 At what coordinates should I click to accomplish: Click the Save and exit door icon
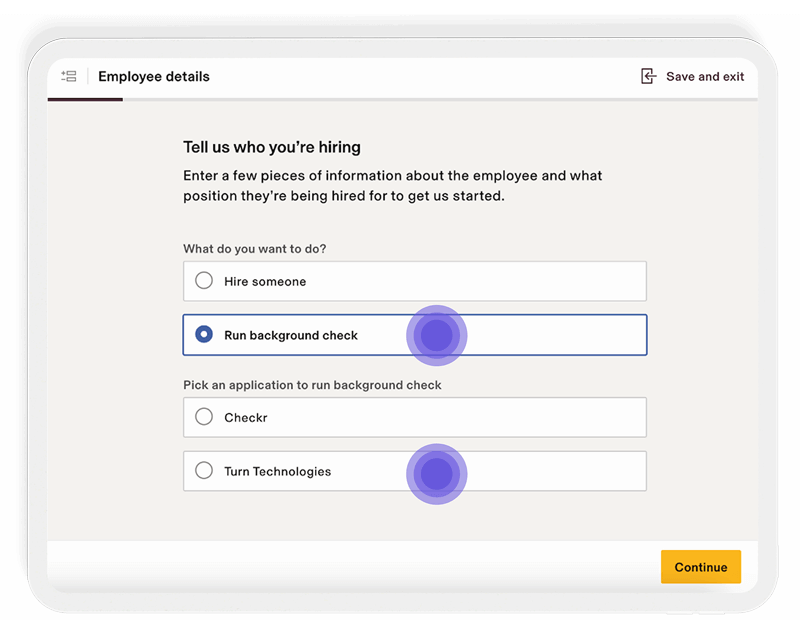coord(649,76)
